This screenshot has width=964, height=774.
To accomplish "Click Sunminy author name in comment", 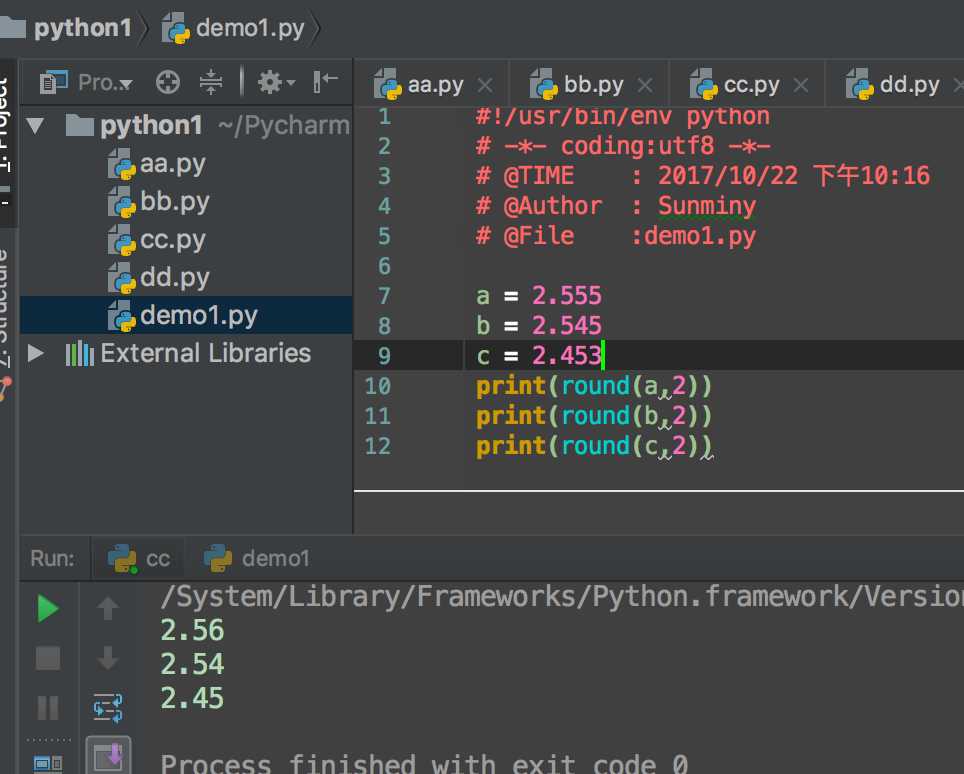I will [x=707, y=207].
